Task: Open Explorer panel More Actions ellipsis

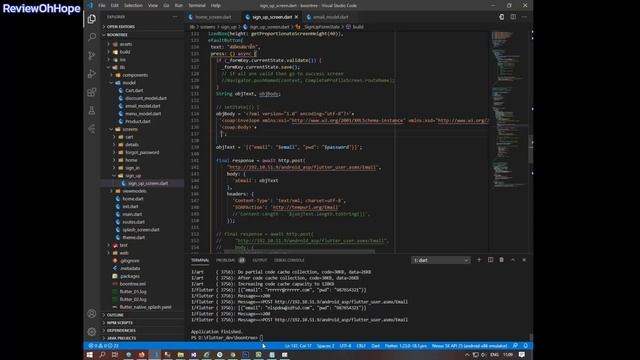Action: point(175,17)
